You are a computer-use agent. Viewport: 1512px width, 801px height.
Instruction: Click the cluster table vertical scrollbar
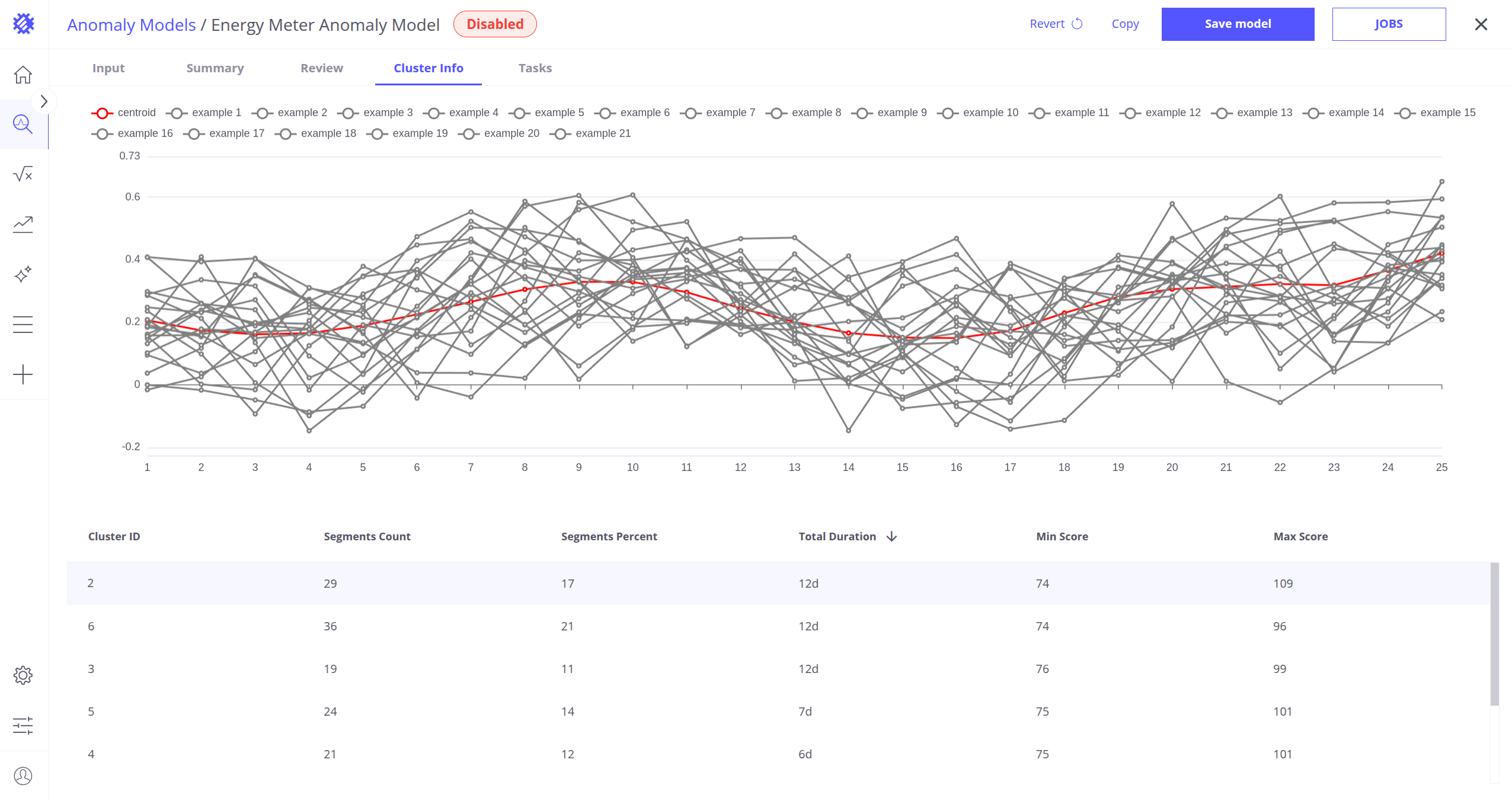click(1495, 634)
